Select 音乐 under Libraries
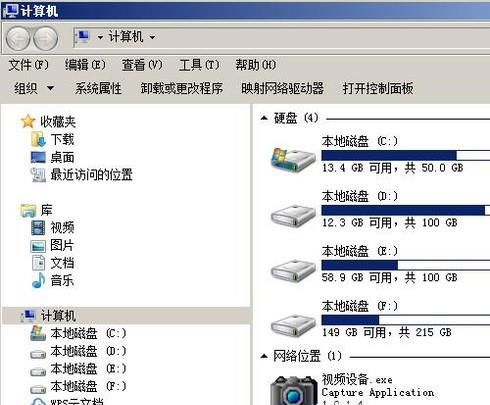Screen dimensions: 490x405 point(62,280)
